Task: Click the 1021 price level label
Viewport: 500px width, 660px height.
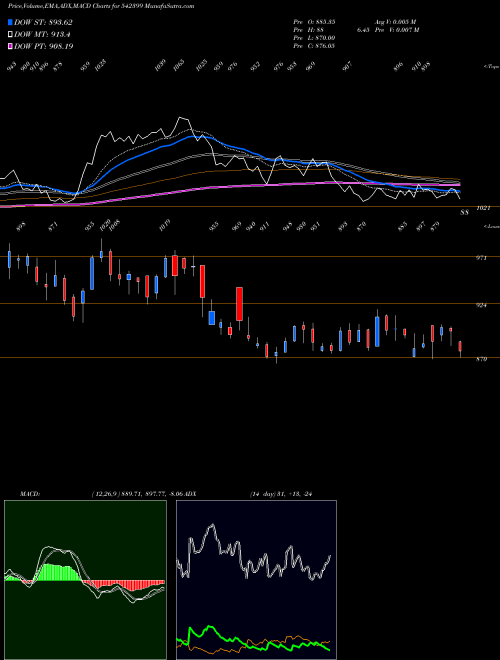Action: click(484, 208)
